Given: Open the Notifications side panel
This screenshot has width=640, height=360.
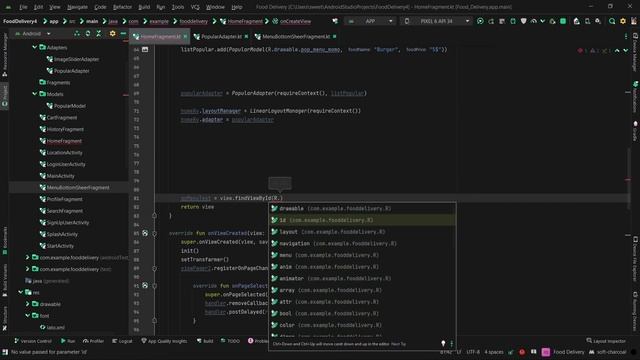Looking at the screenshot, I should pos(635,96).
